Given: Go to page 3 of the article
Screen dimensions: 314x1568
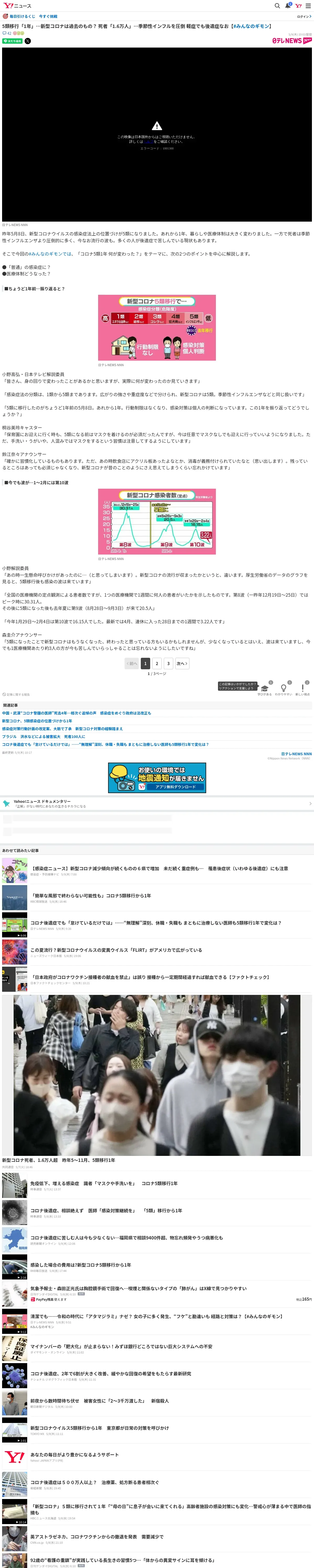Looking at the screenshot, I should pos(168,664).
